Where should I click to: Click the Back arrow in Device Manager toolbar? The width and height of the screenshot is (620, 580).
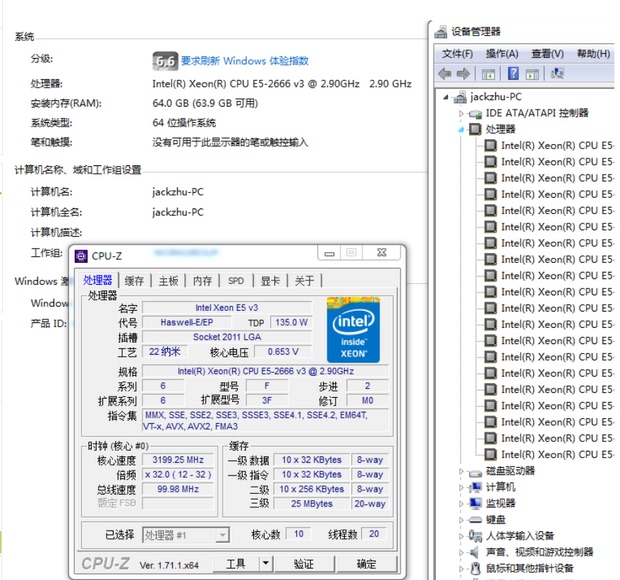point(445,74)
